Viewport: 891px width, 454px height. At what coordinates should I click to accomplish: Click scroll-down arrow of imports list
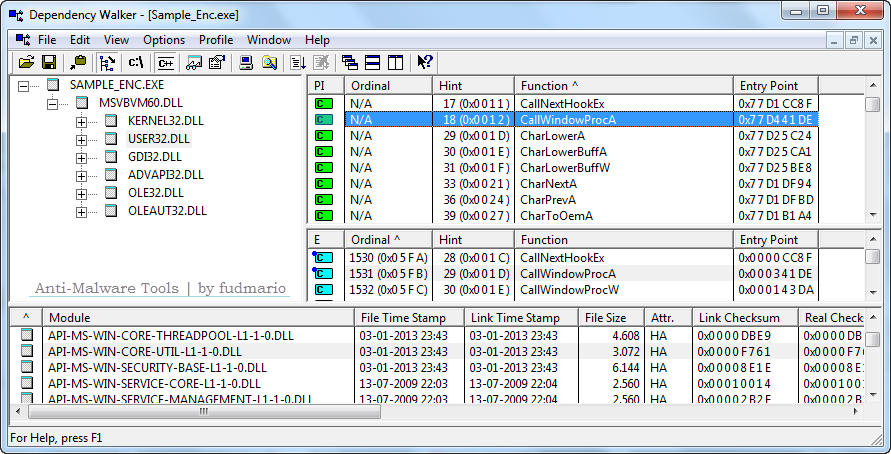(x=873, y=215)
